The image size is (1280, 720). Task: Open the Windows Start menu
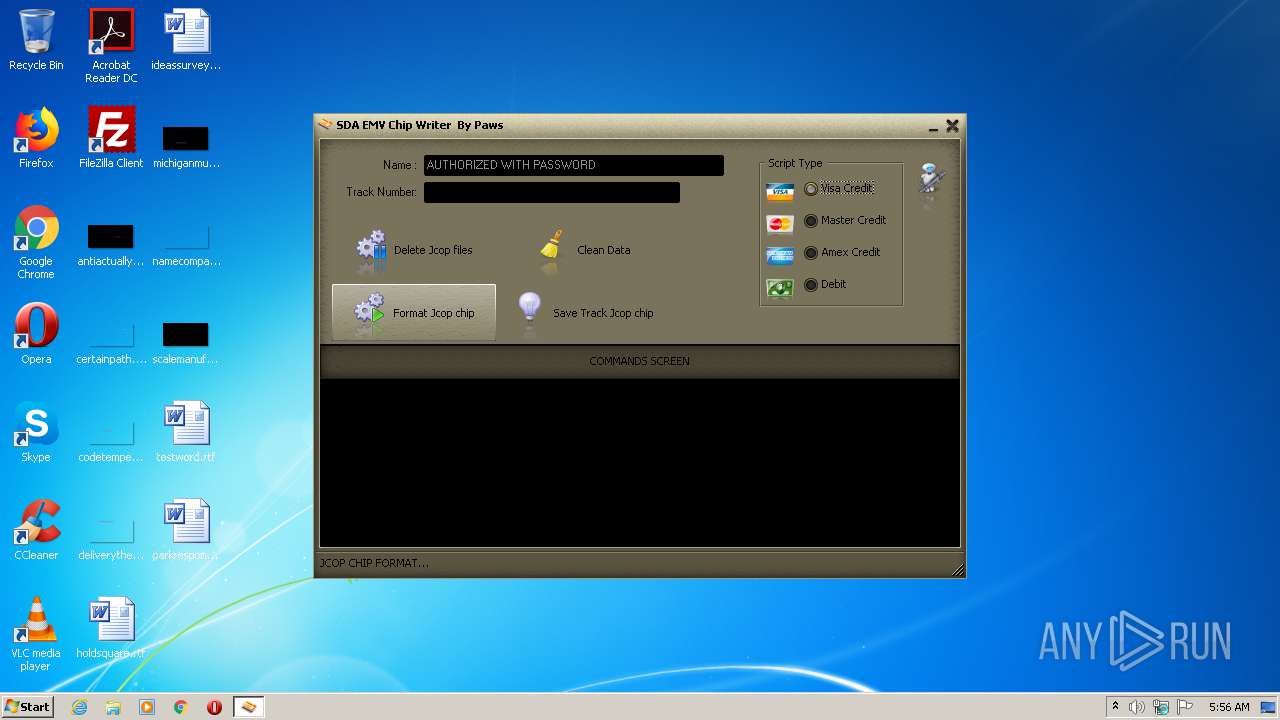28,707
